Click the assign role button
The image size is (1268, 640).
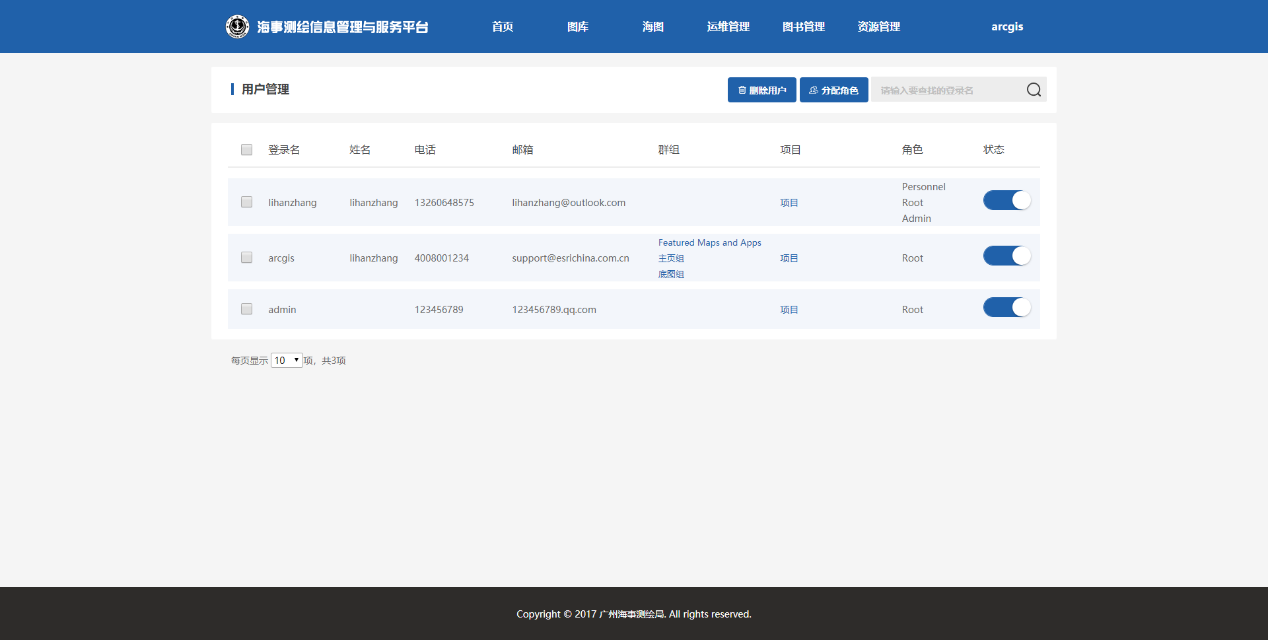834,90
